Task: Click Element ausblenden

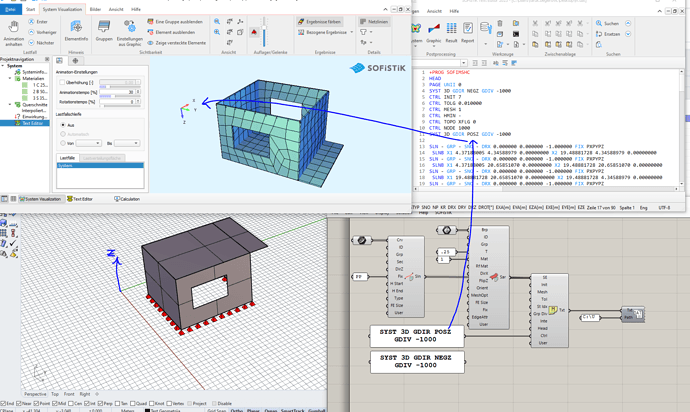Action: tap(171, 32)
